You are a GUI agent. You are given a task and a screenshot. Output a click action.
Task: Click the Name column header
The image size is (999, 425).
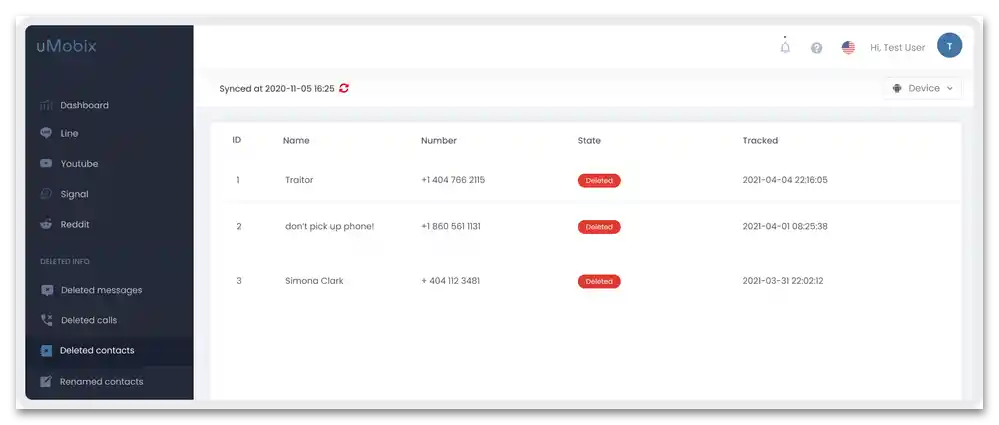296,140
